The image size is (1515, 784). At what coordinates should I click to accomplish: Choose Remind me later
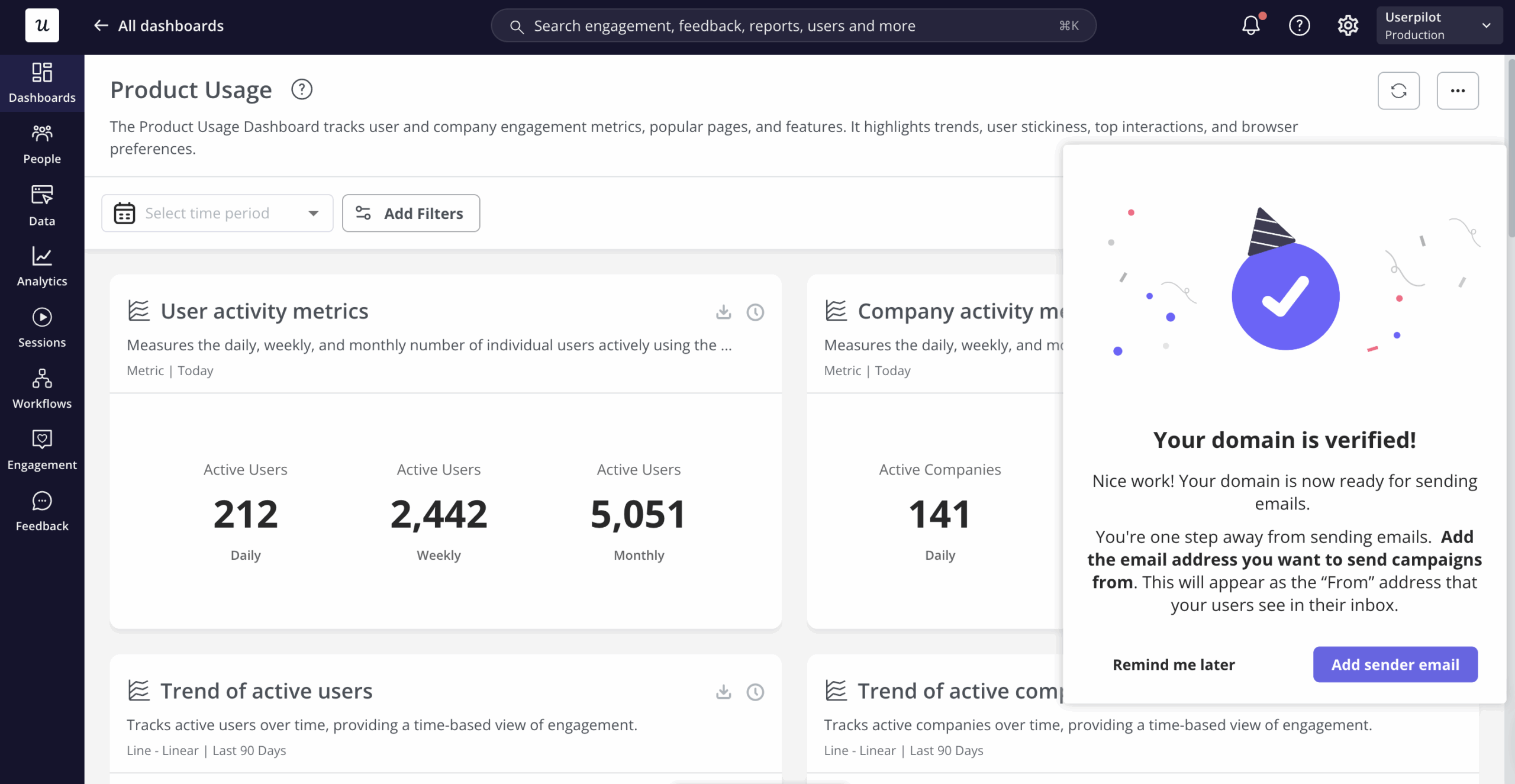click(x=1174, y=664)
